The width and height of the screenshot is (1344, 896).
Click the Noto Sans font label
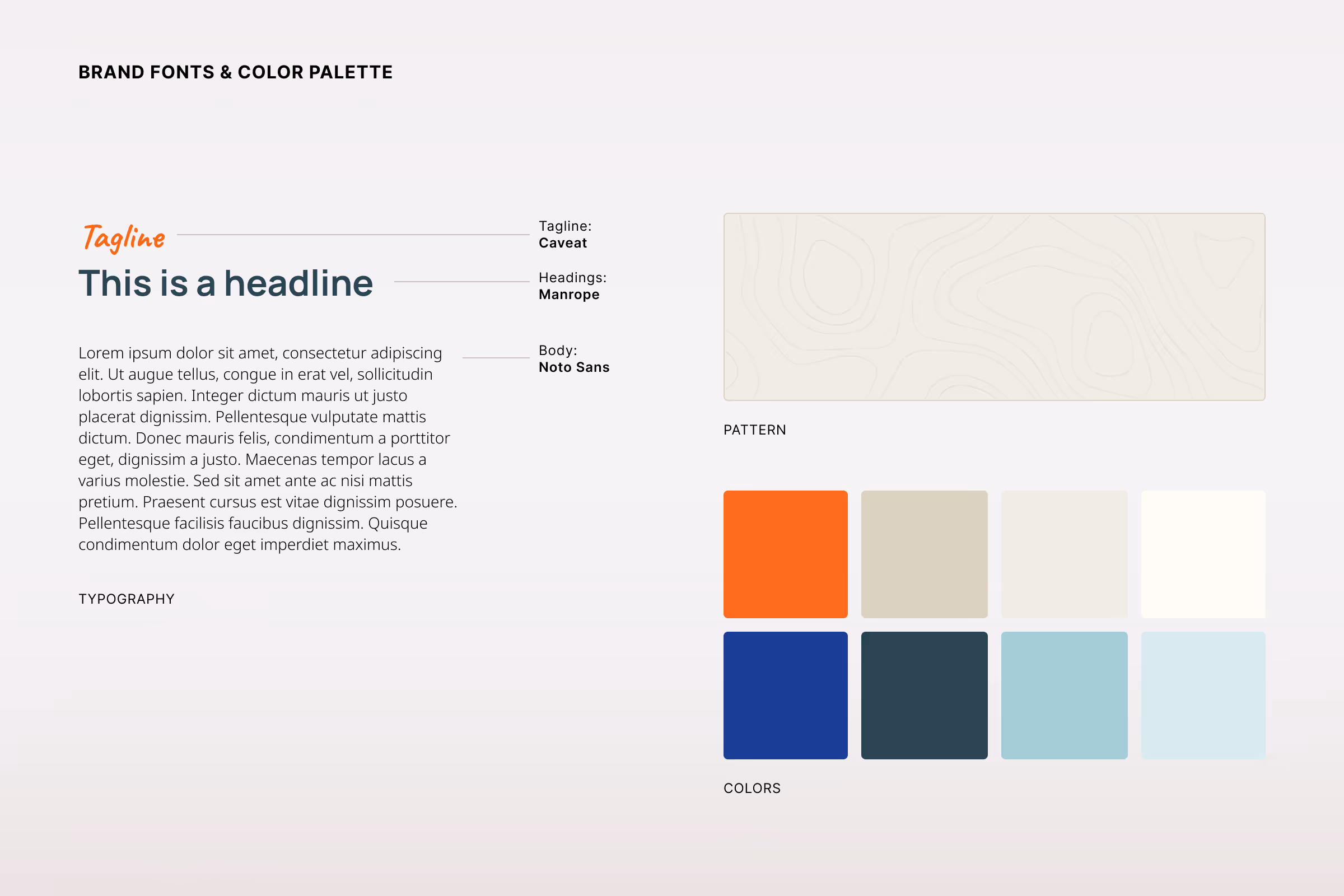(x=575, y=367)
